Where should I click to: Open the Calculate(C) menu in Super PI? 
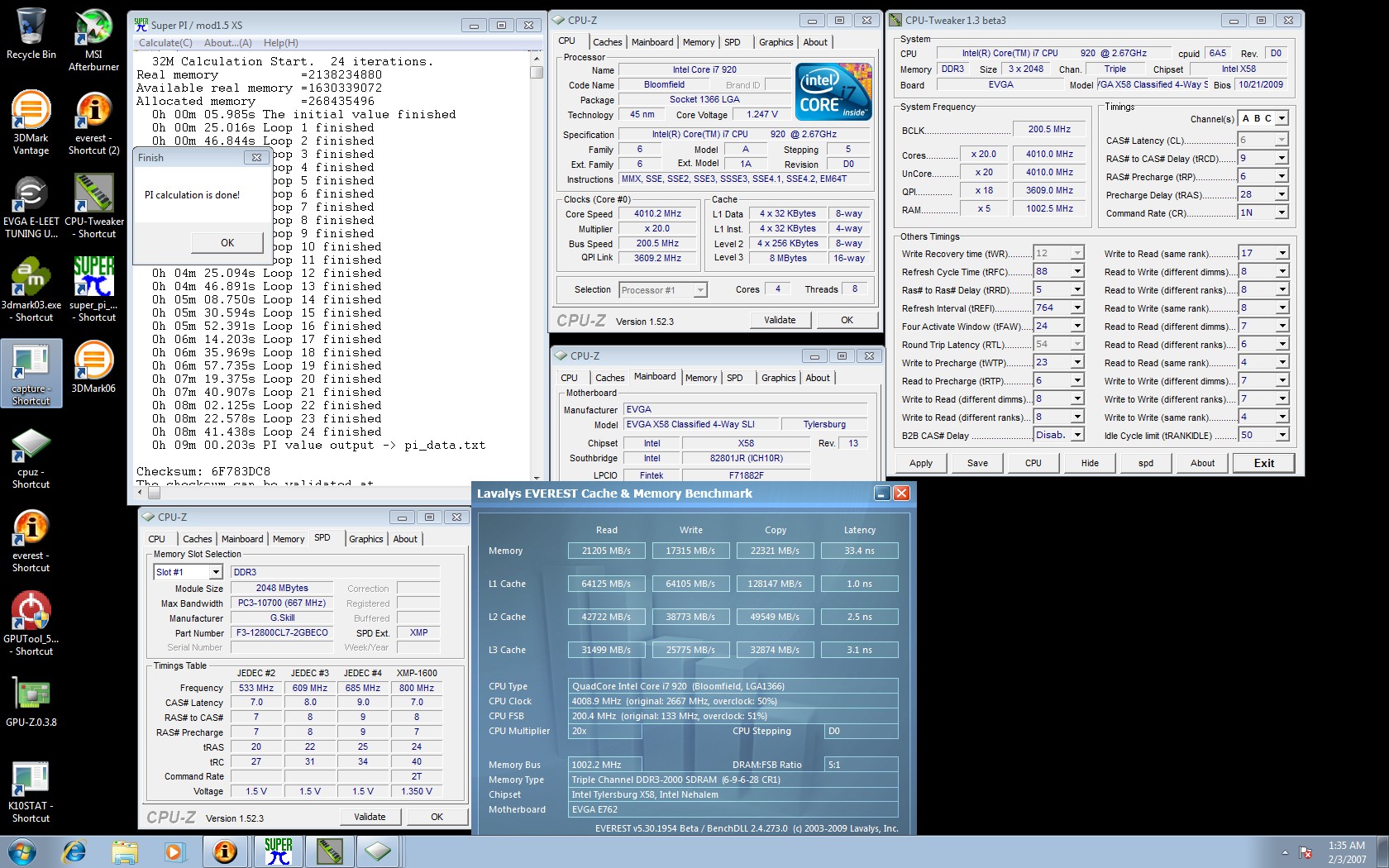[165, 43]
